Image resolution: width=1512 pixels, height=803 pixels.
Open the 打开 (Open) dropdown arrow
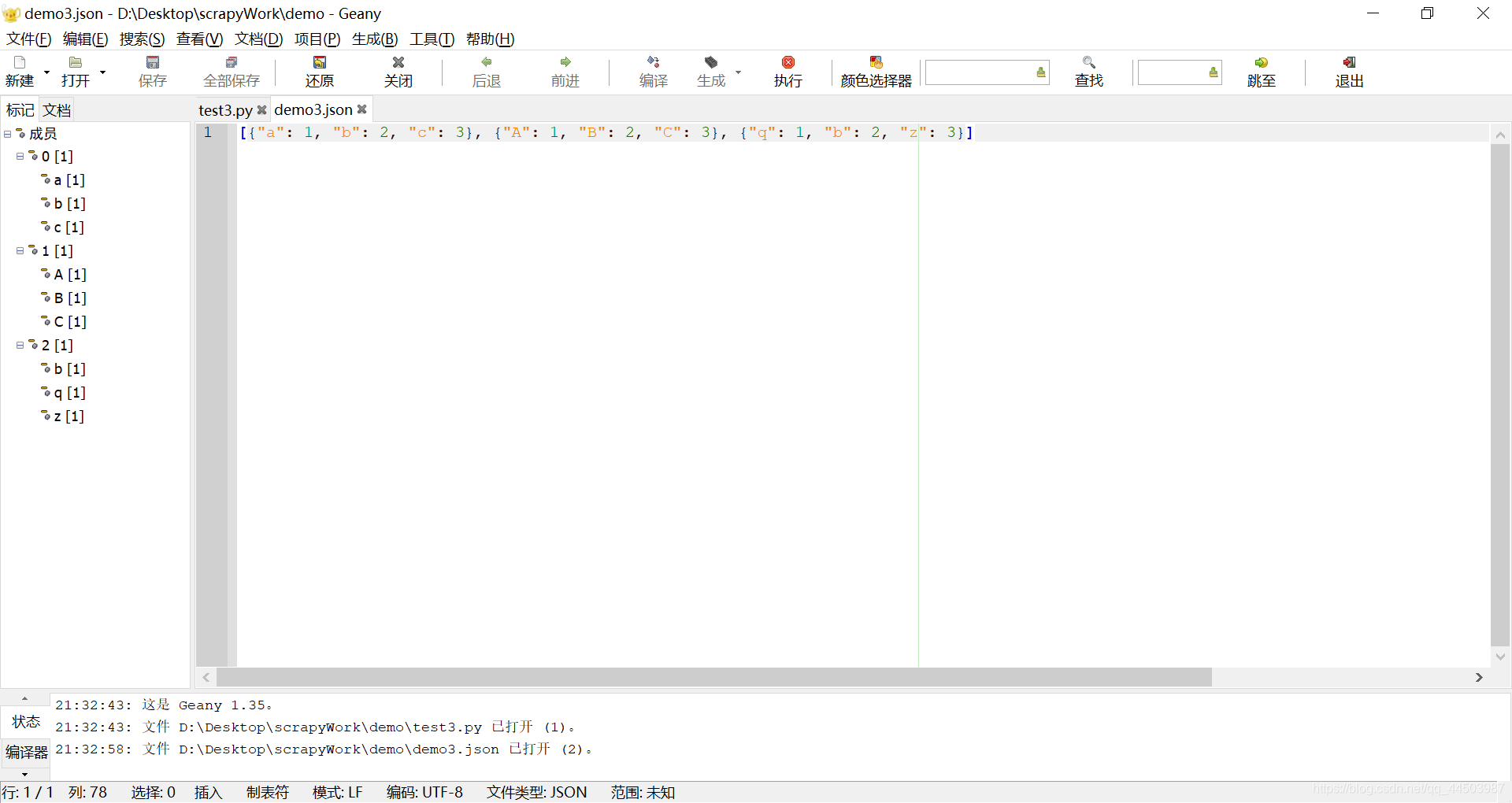(101, 71)
